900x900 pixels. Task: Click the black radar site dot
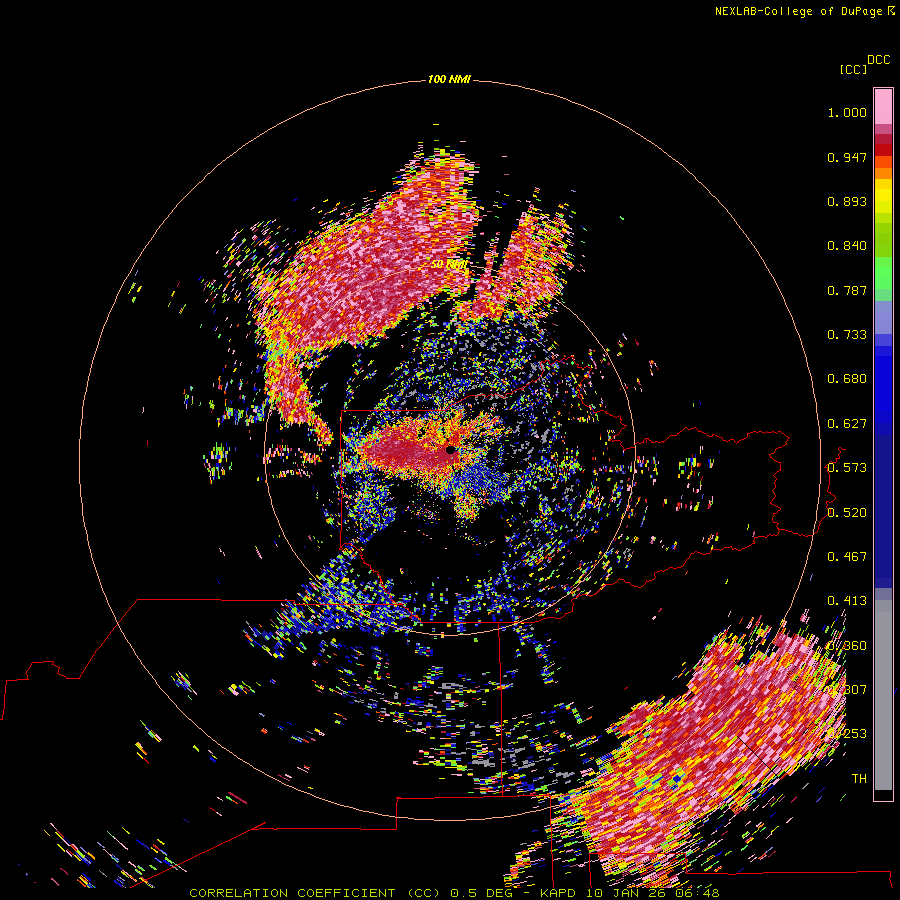tap(451, 450)
